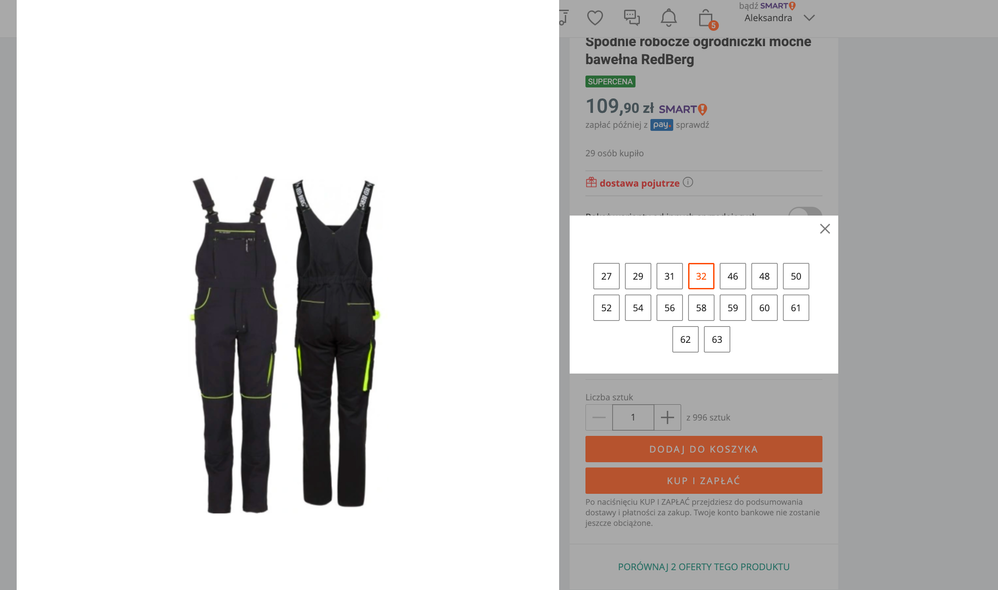Select size 46 option

click(x=733, y=276)
